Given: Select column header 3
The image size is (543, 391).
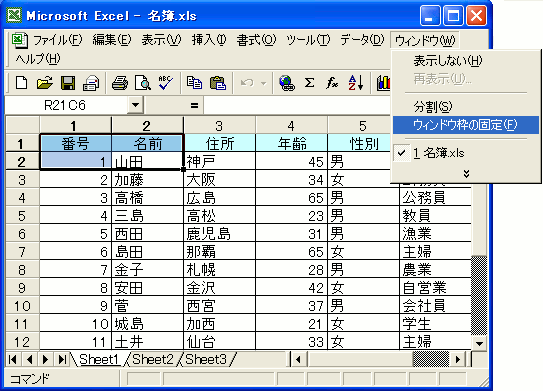Looking at the screenshot, I should (x=219, y=126).
